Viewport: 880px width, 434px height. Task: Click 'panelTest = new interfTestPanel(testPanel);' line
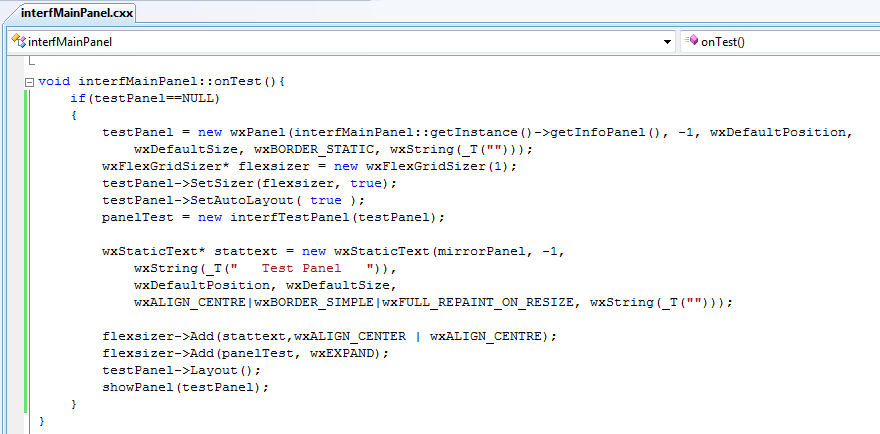[273, 217]
